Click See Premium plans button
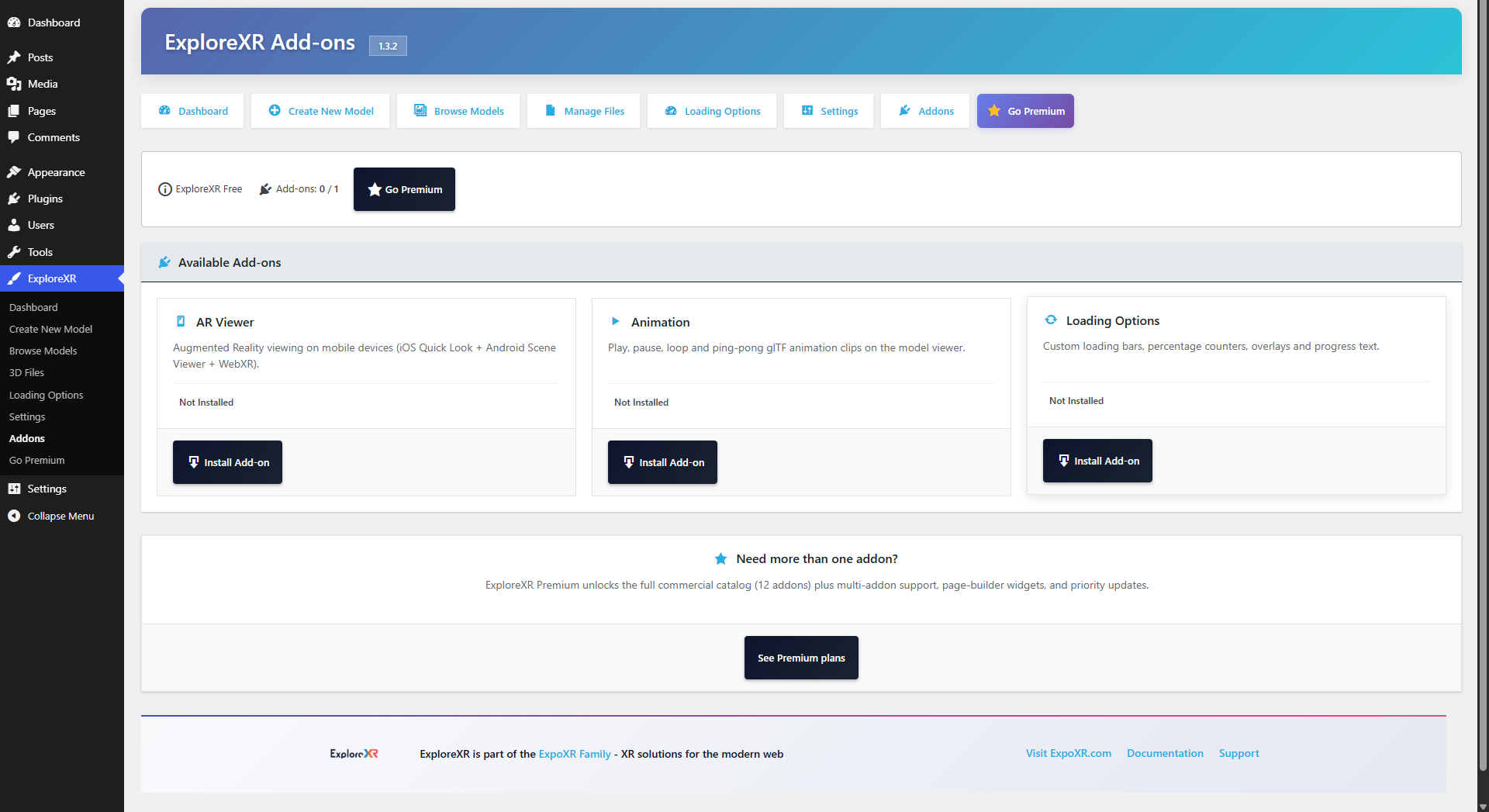This screenshot has height=812, width=1489. click(x=801, y=658)
